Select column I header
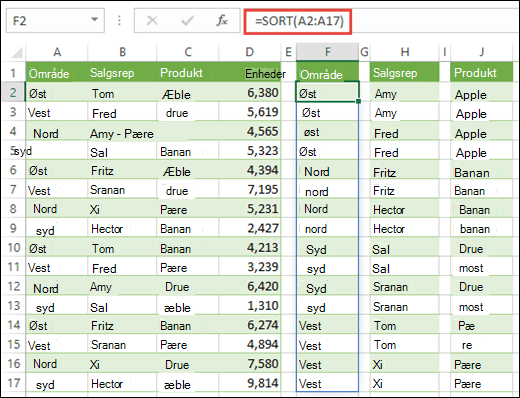This screenshot has height=398, width=520. 444,52
